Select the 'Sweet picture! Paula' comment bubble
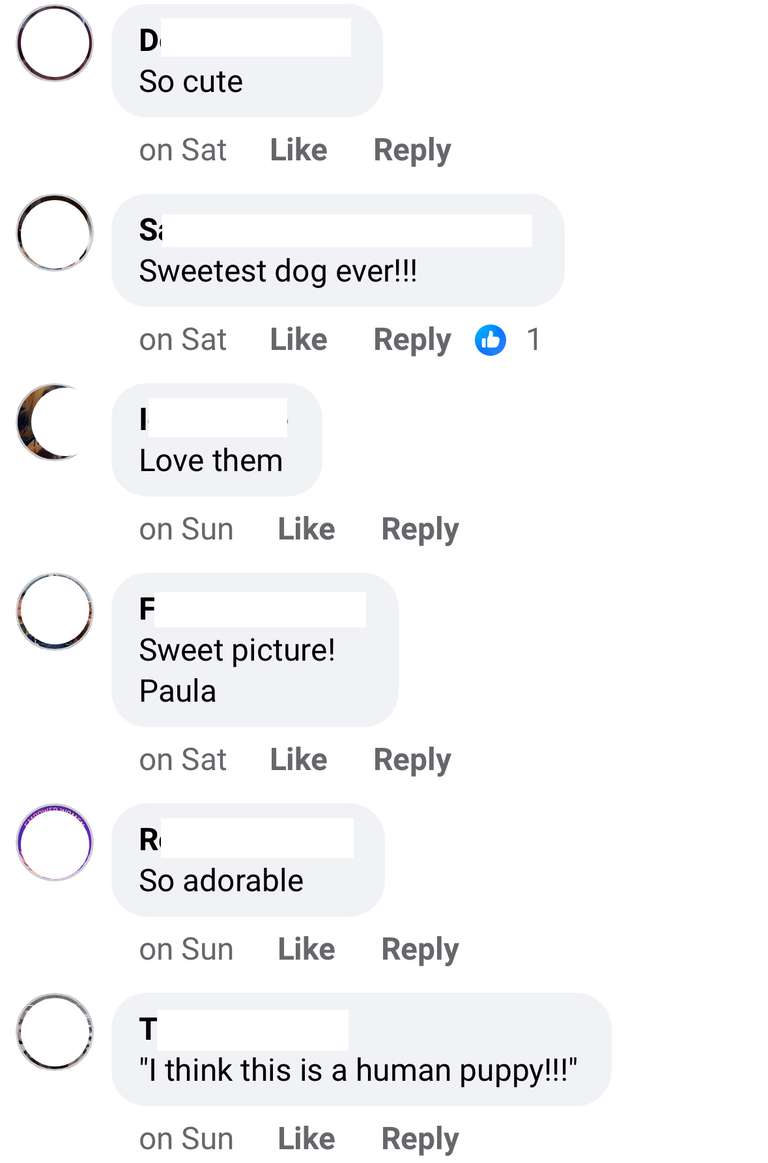 coord(254,650)
